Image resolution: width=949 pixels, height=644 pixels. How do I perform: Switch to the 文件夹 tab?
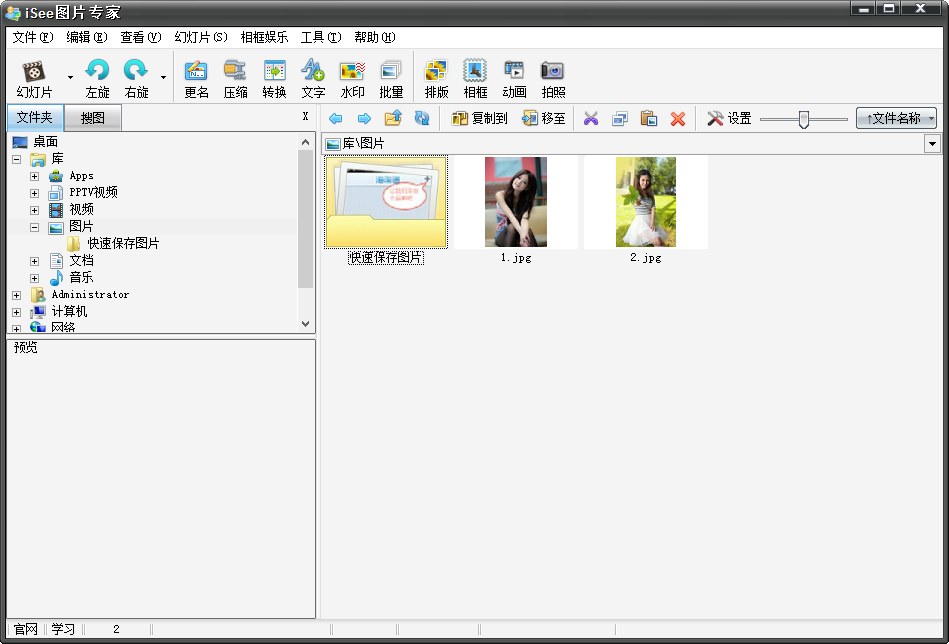[34, 117]
